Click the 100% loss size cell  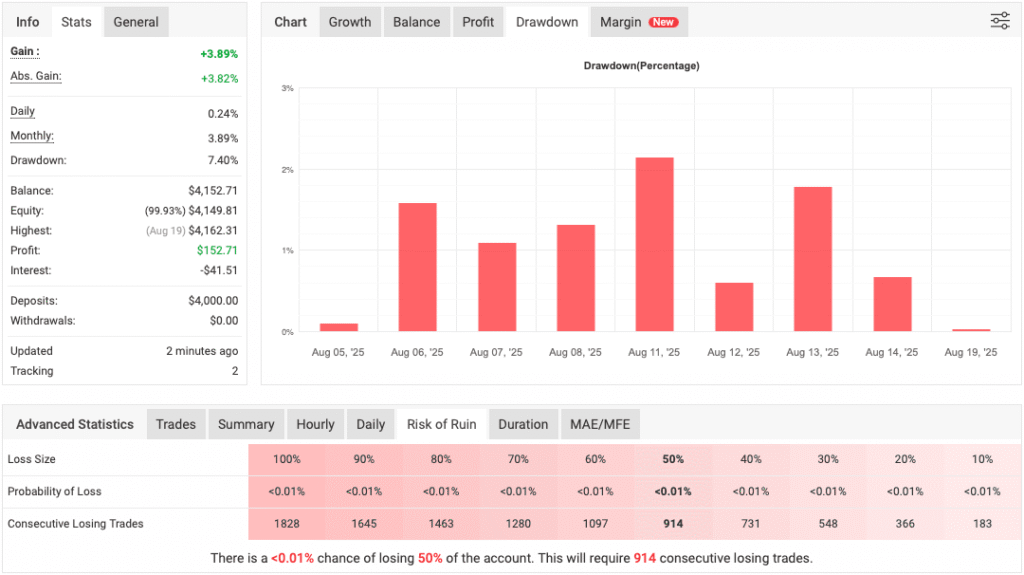[287, 459]
